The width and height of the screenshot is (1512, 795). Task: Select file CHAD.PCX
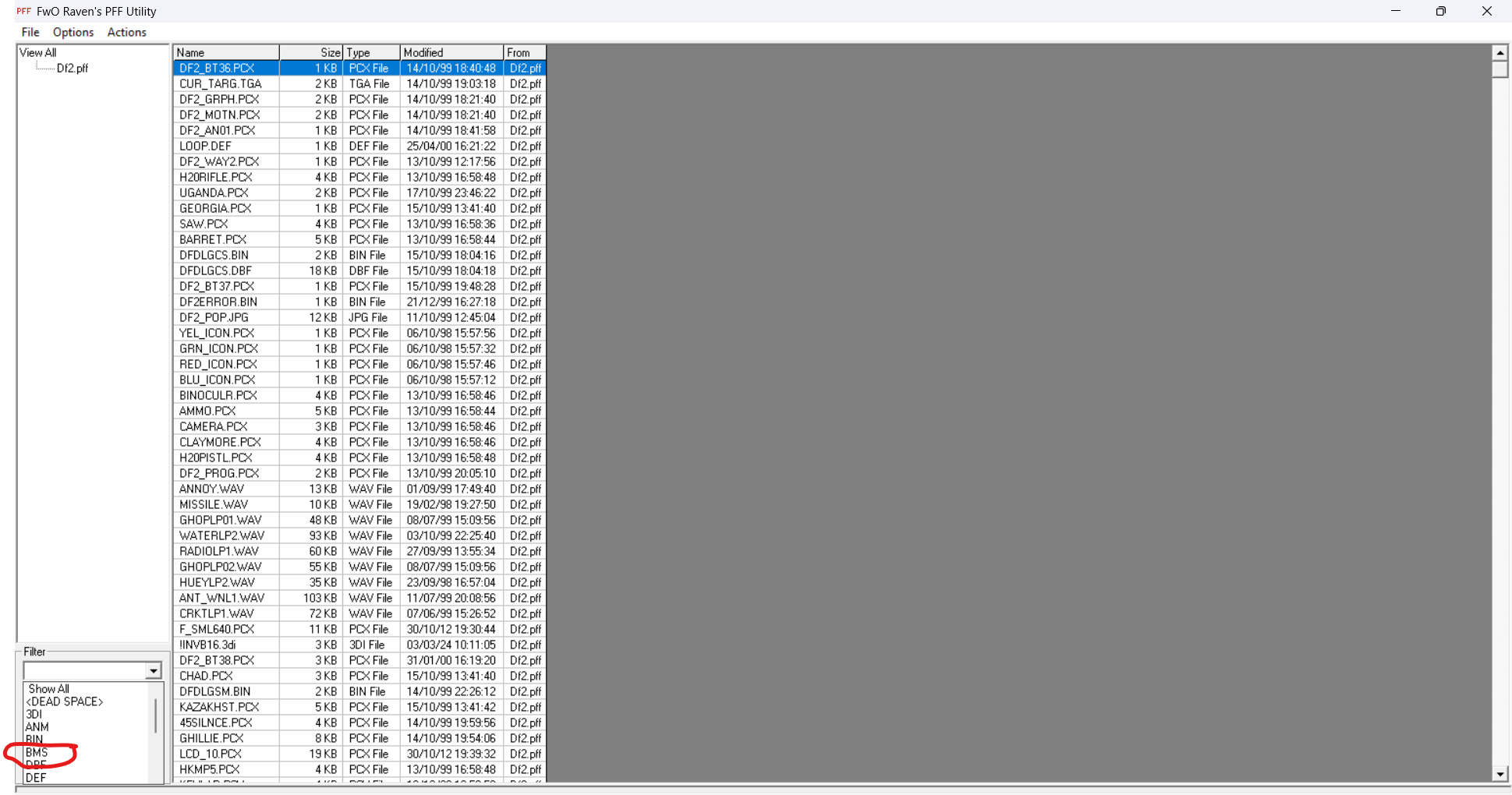[x=206, y=676]
